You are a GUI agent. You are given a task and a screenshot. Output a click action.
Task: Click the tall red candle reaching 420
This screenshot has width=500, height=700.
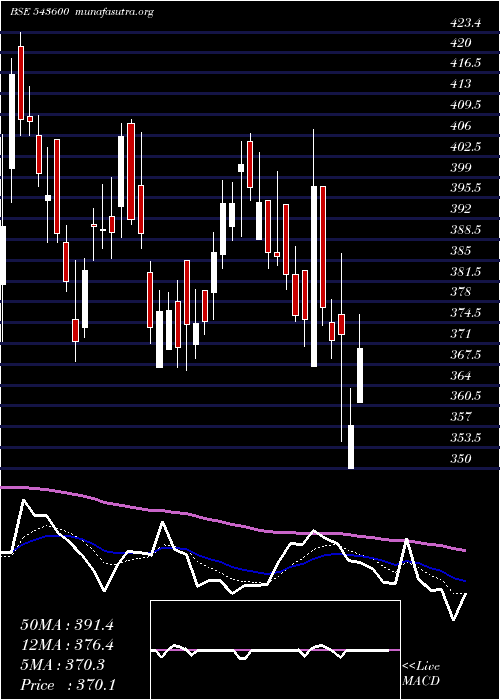(x=21, y=83)
